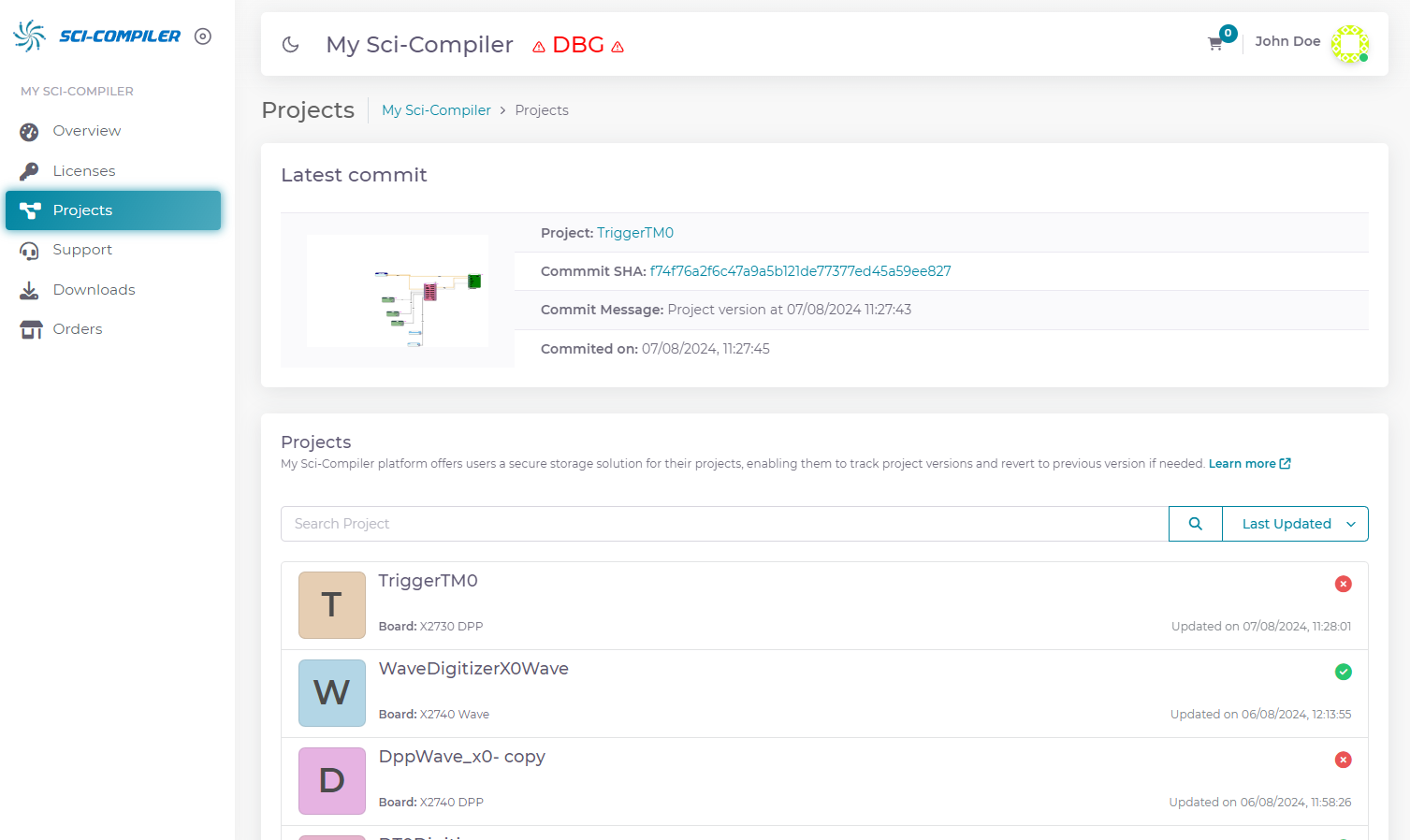Click the Sci-Compiler swirl logo
The image size is (1410, 840).
[30, 36]
